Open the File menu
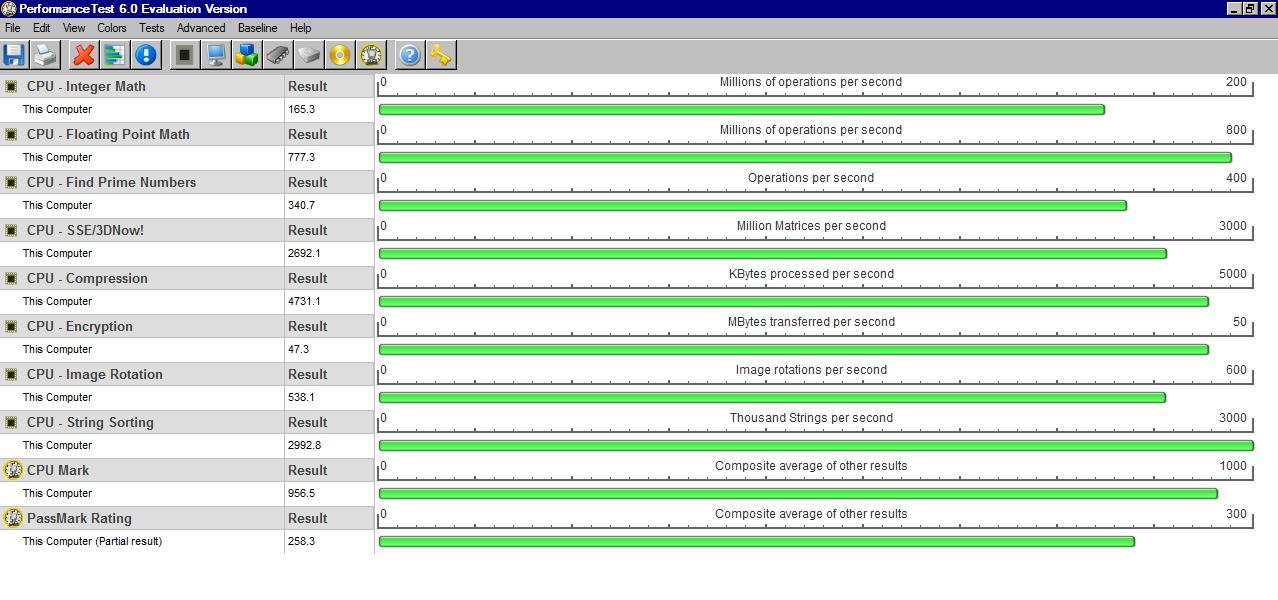 point(13,28)
